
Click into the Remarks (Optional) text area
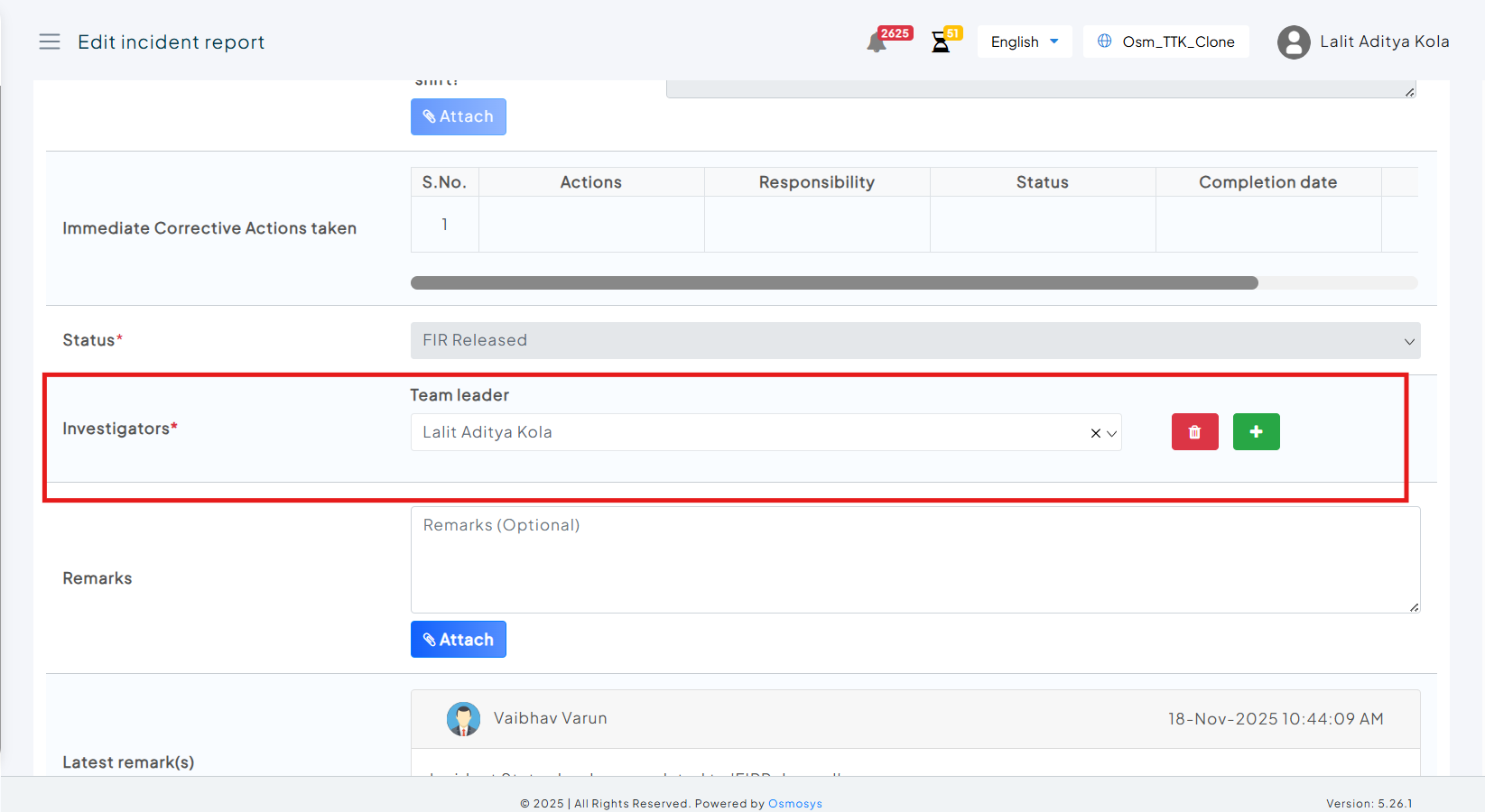point(914,559)
